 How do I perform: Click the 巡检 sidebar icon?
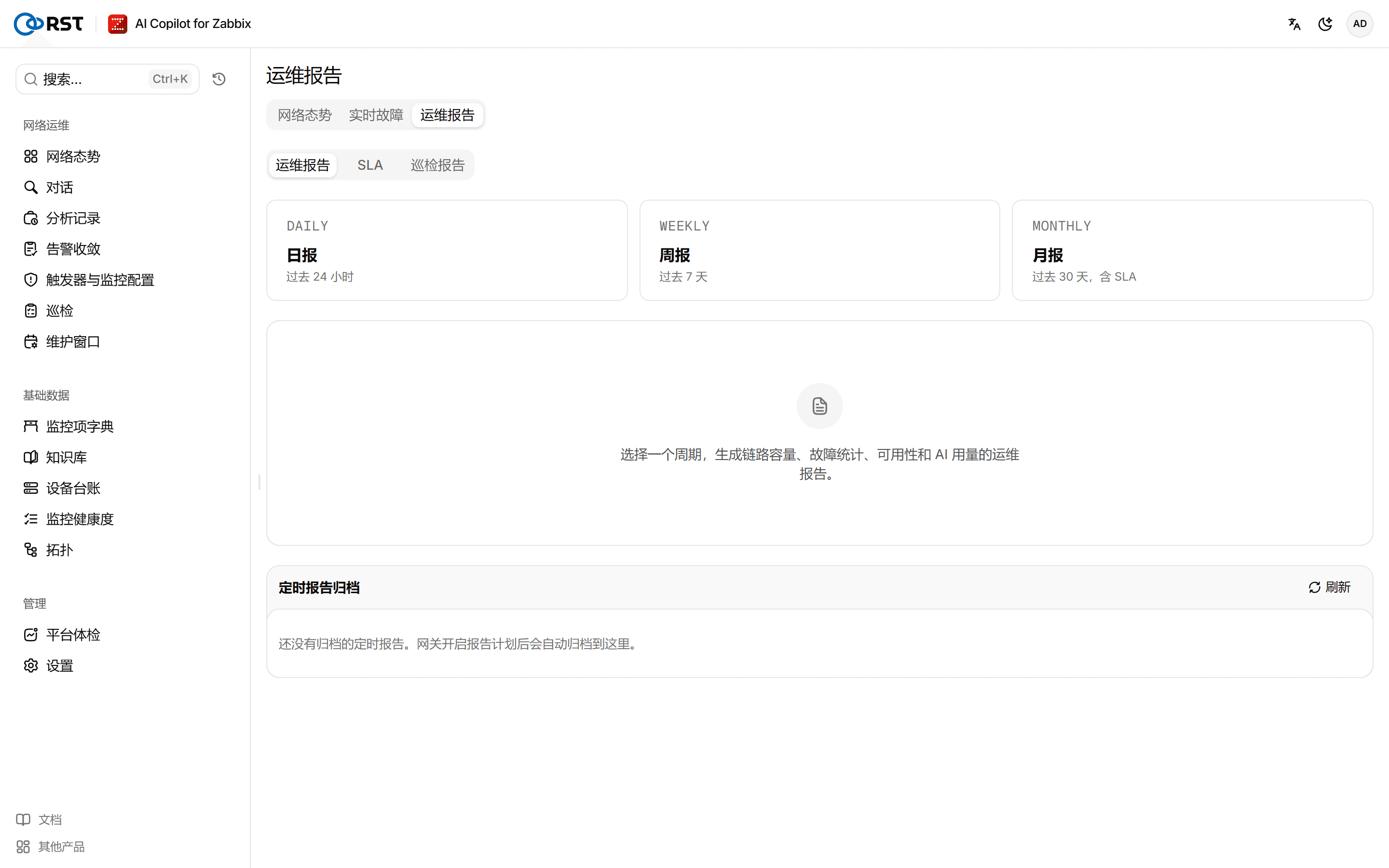click(31, 311)
